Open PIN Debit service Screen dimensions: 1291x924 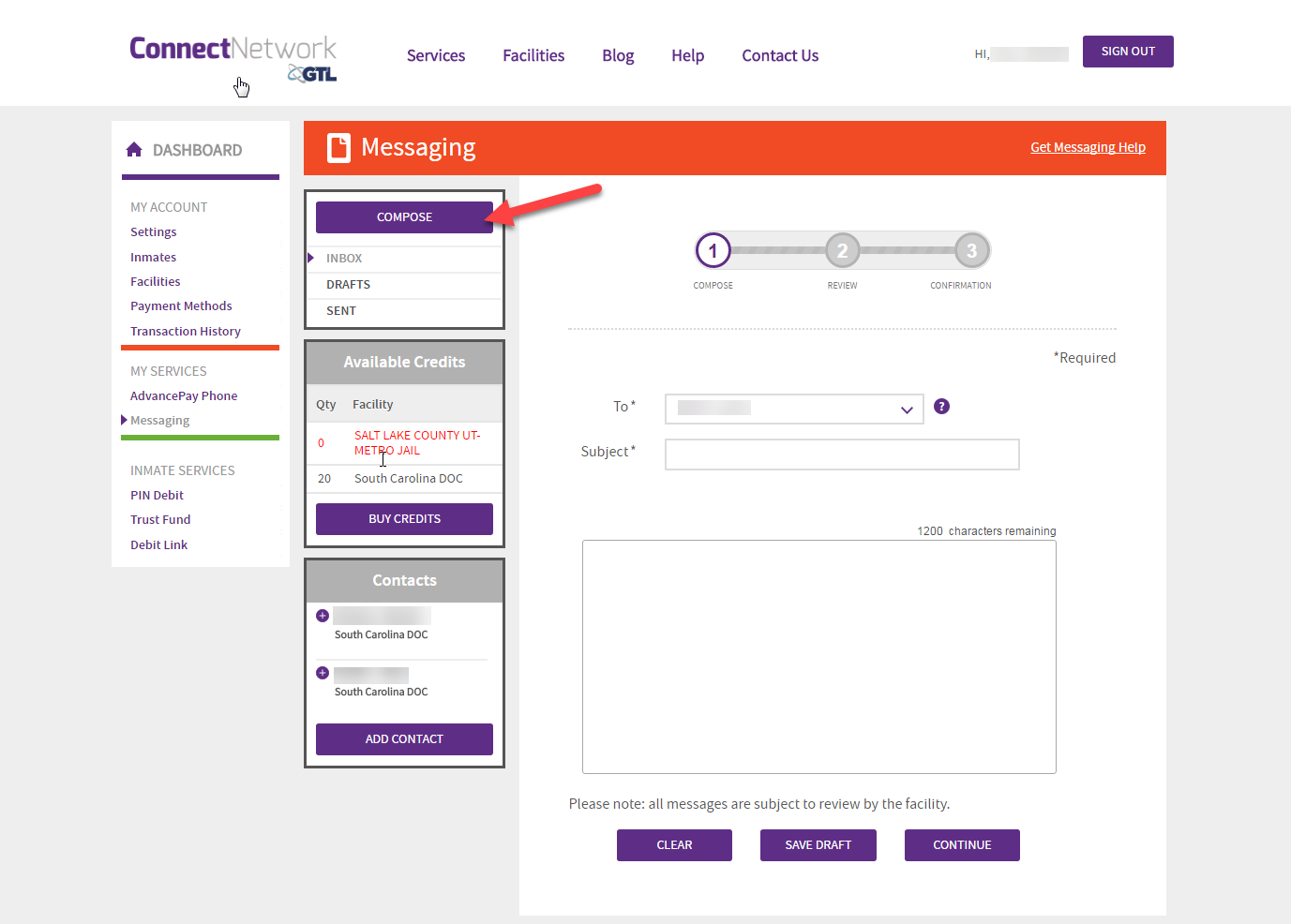[x=158, y=496]
